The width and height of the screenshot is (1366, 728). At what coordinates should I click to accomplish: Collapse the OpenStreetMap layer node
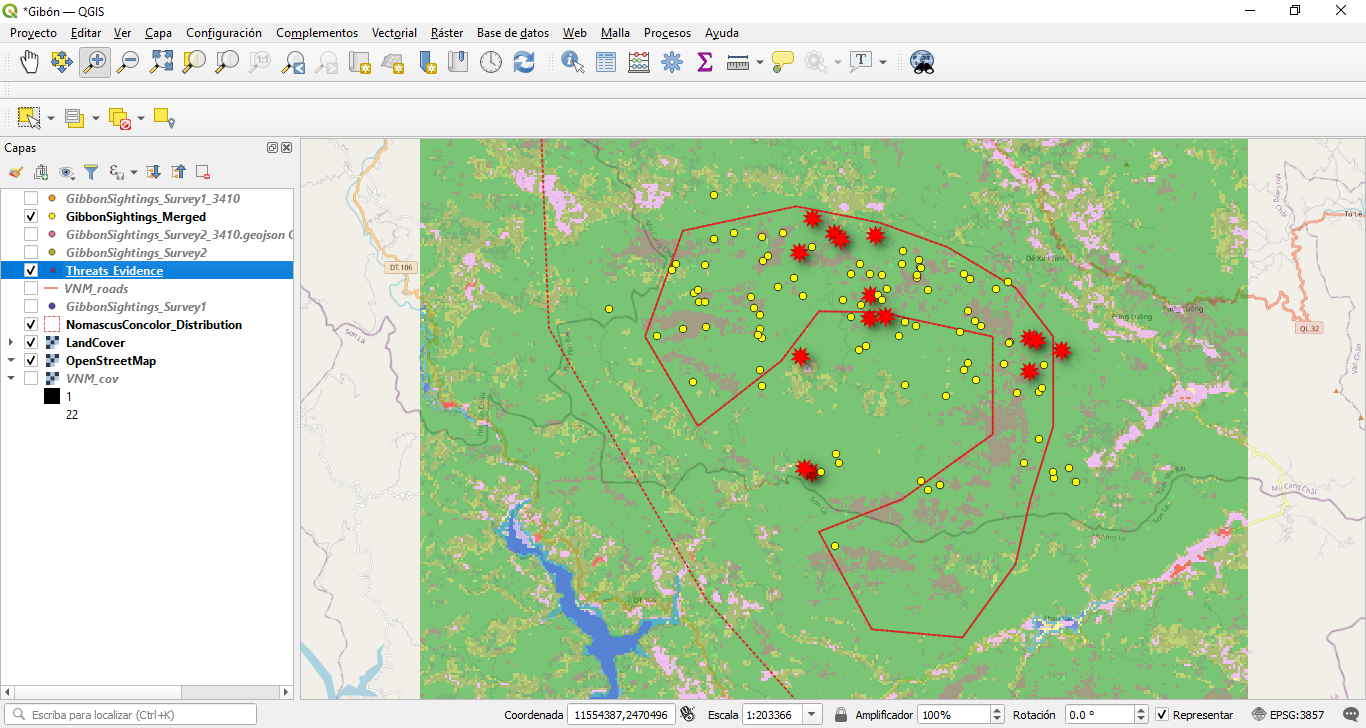(11, 361)
